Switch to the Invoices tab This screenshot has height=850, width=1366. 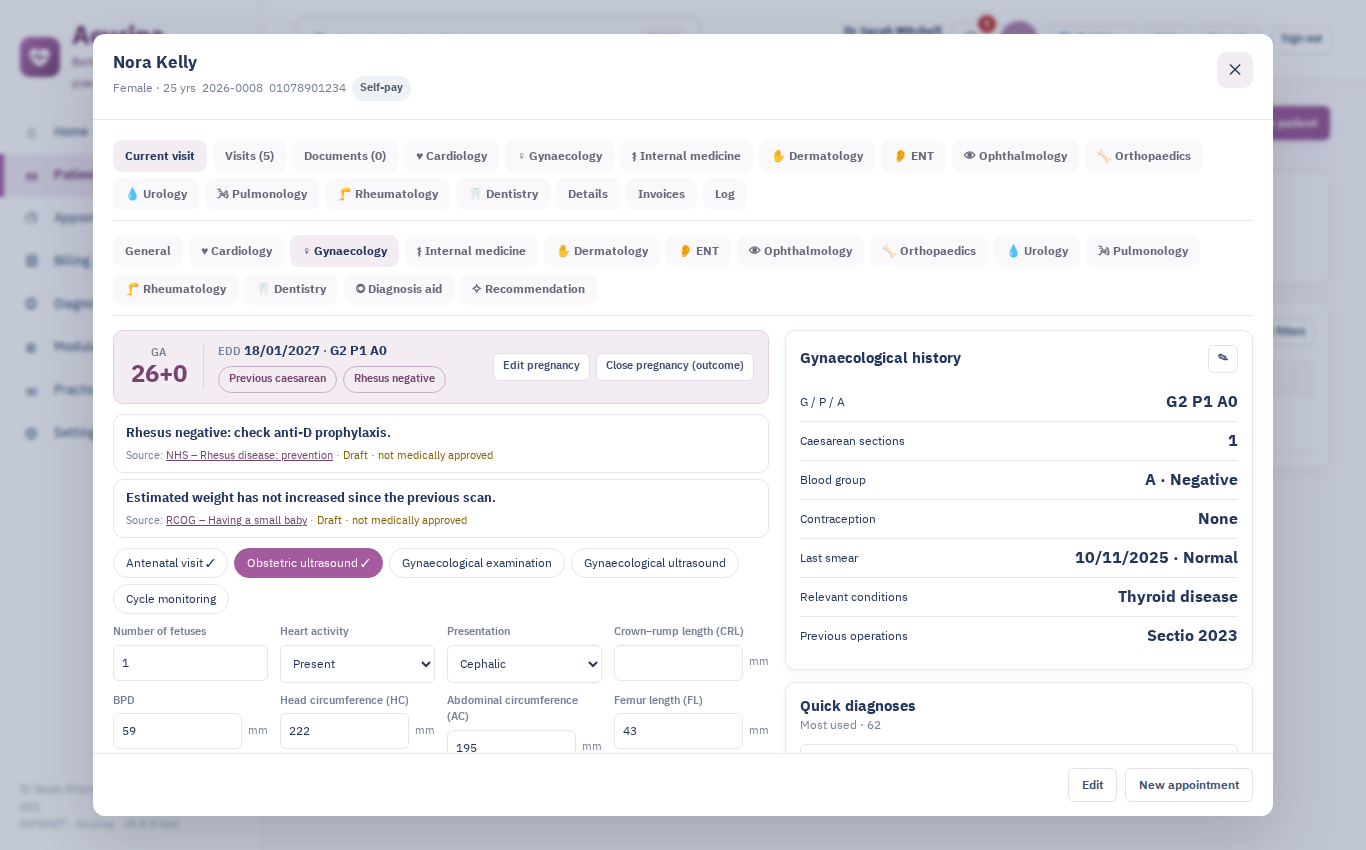pyautogui.click(x=661, y=194)
